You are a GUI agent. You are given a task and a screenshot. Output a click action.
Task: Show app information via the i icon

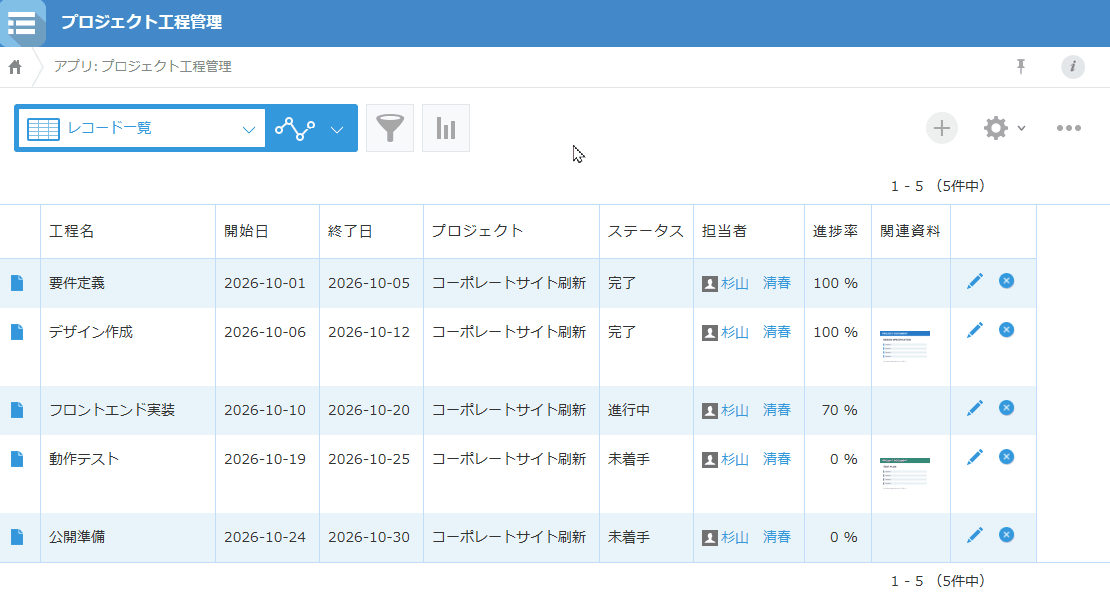click(1072, 67)
